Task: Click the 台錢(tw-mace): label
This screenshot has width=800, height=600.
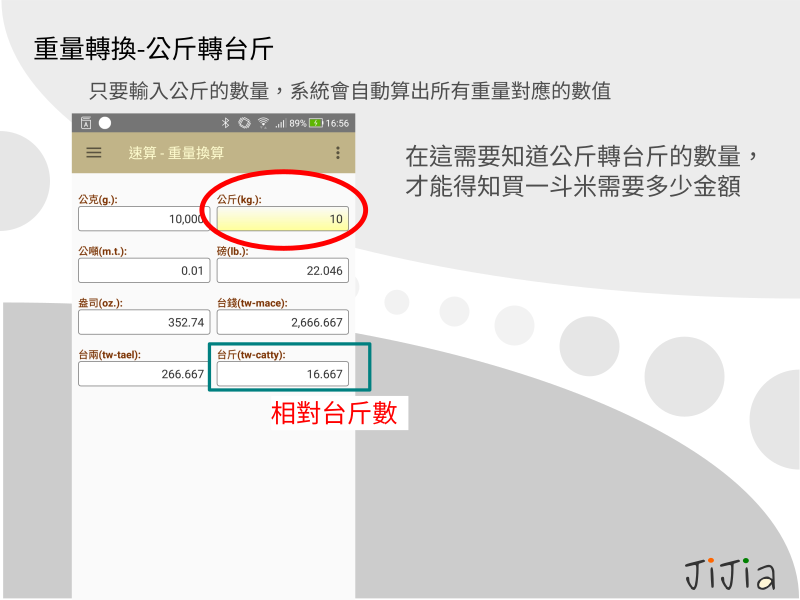Action: click(252, 303)
